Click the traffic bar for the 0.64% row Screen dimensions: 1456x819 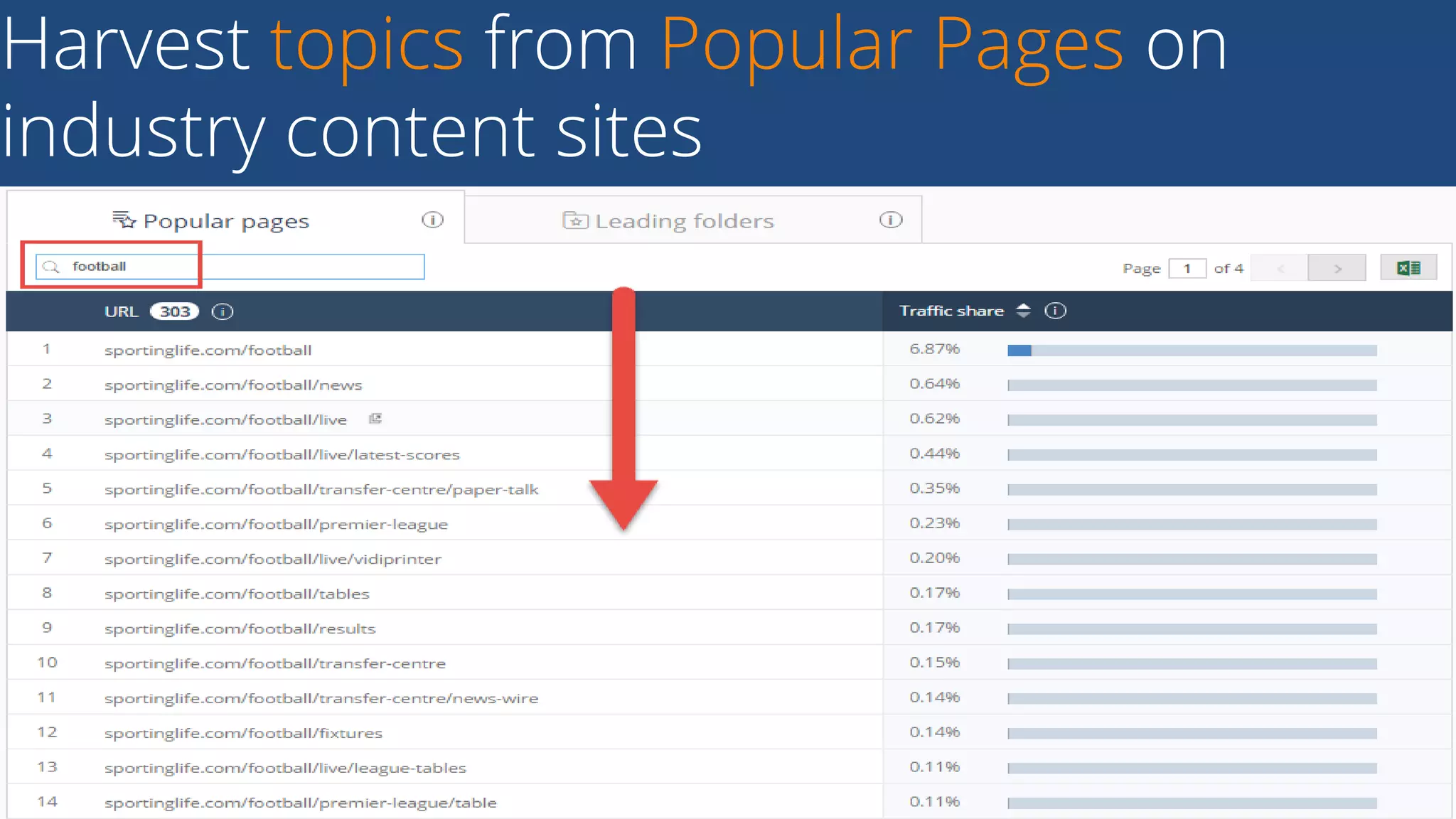tap(1192, 385)
